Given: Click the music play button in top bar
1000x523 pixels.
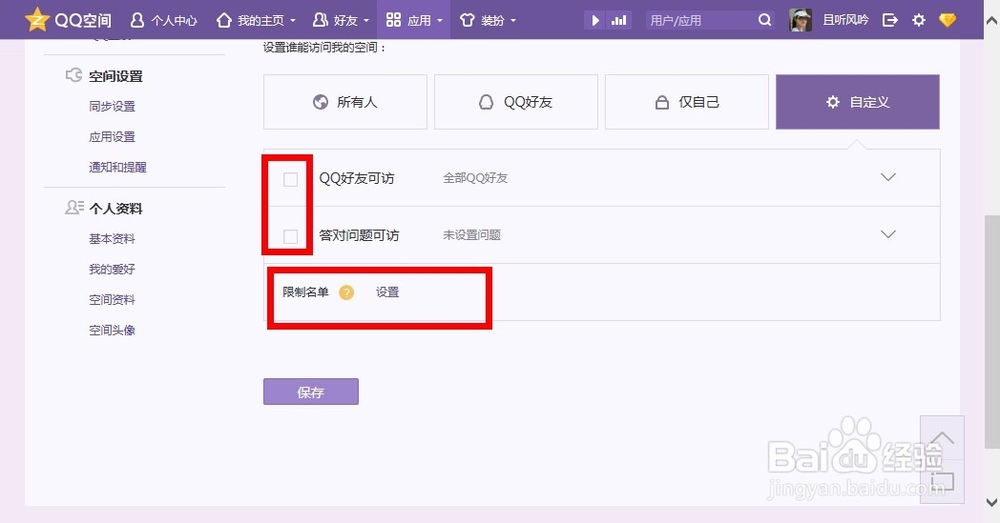Looking at the screenshot, I should (x=595, y=20).
